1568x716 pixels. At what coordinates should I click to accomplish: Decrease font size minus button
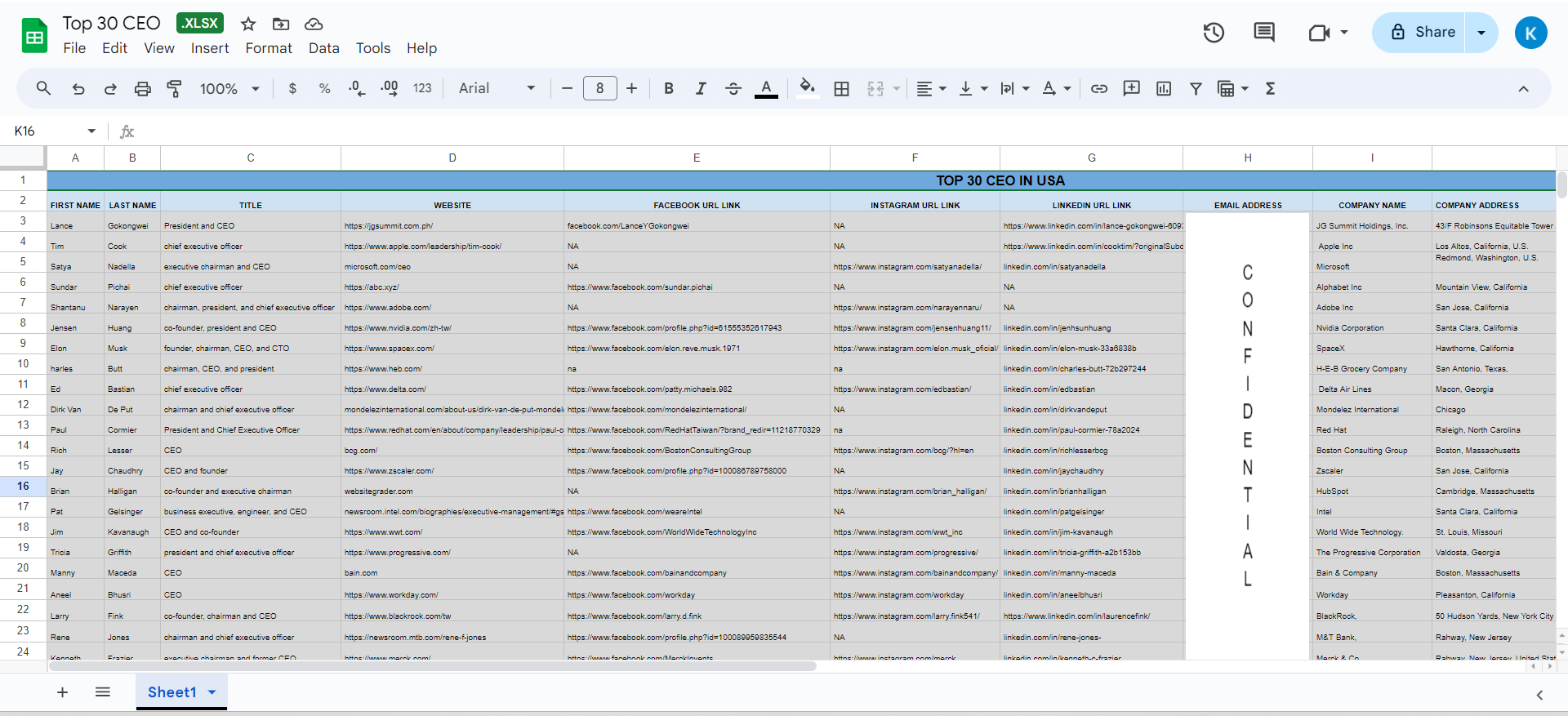click(x=567, y=88)
